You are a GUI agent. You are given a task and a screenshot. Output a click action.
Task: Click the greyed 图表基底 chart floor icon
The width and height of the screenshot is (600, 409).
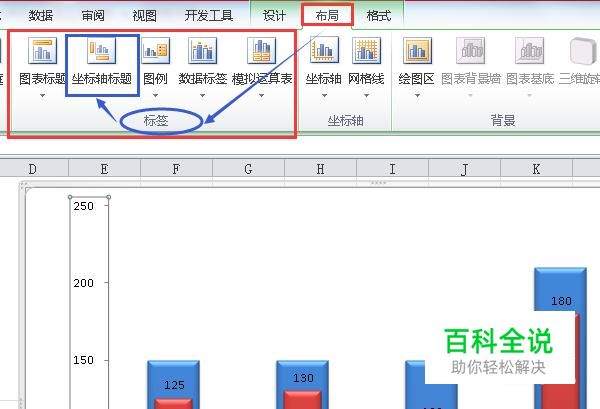[x=530, y=51]
